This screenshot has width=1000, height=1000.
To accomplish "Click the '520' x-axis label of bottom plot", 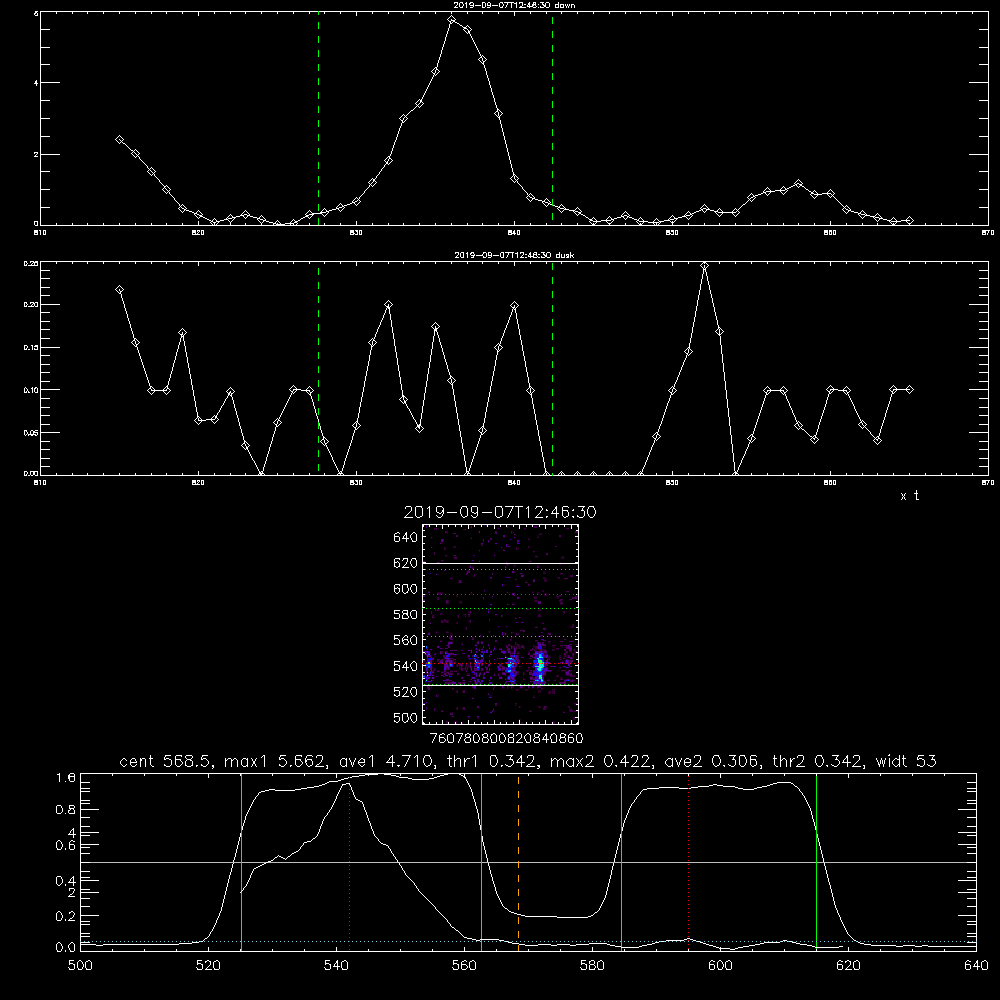I will coord(209,966).
